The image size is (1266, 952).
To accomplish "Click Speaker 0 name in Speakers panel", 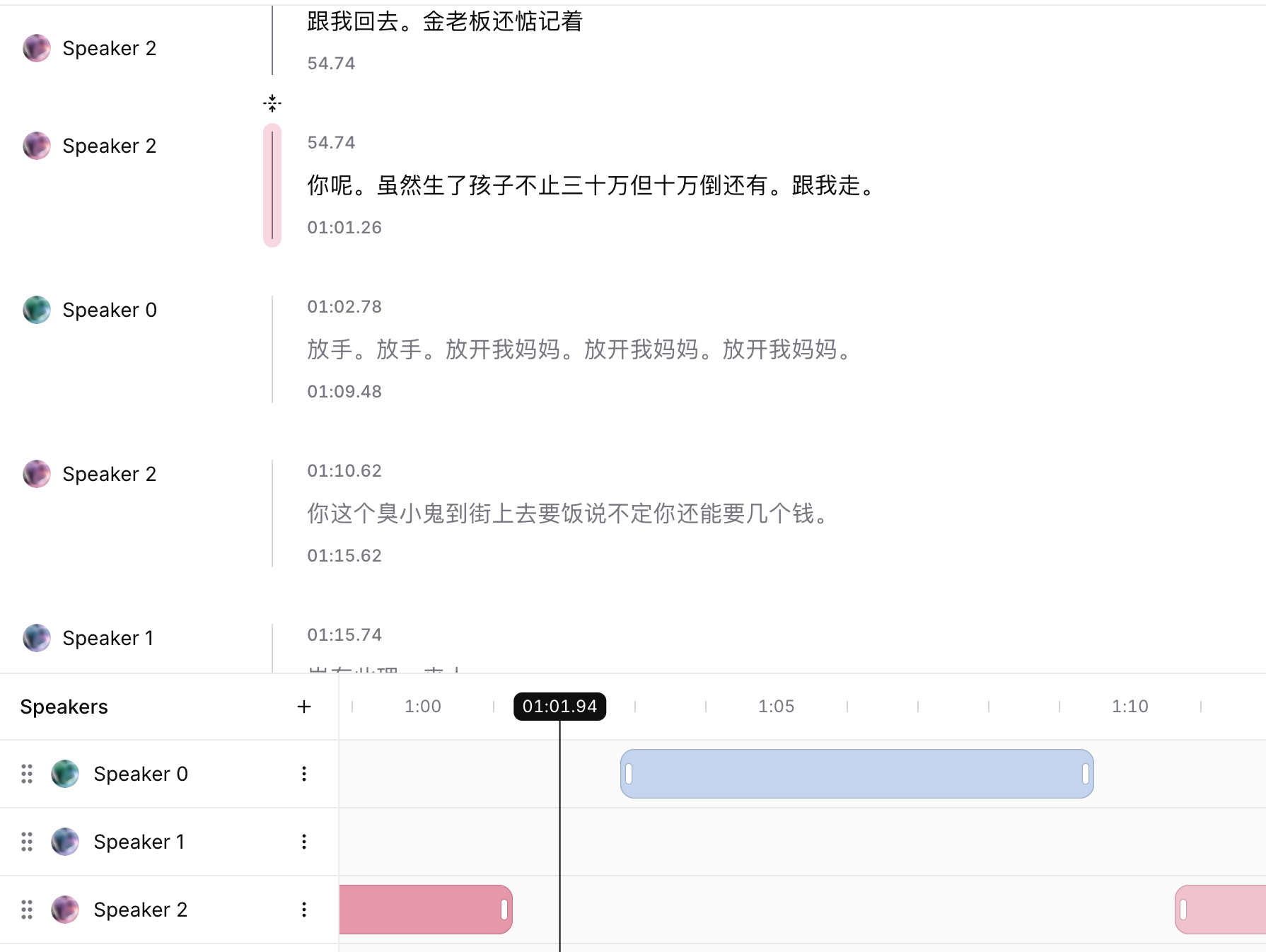I will (x=141, y=774).
